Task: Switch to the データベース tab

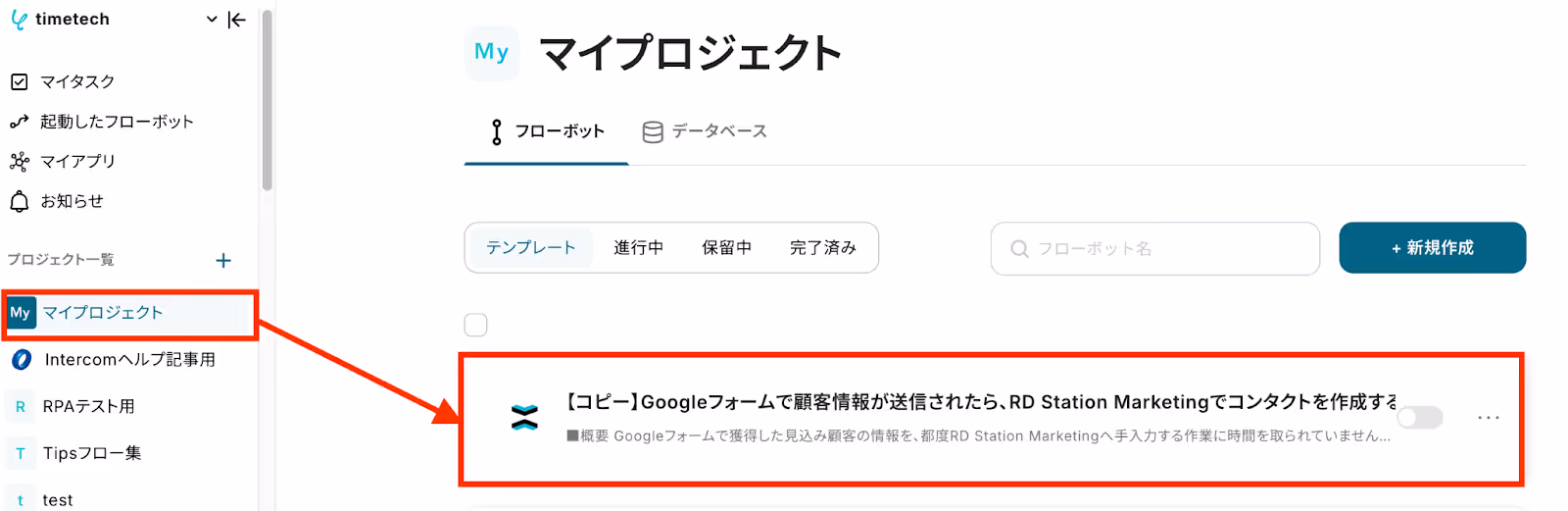Action: [705, 131]
